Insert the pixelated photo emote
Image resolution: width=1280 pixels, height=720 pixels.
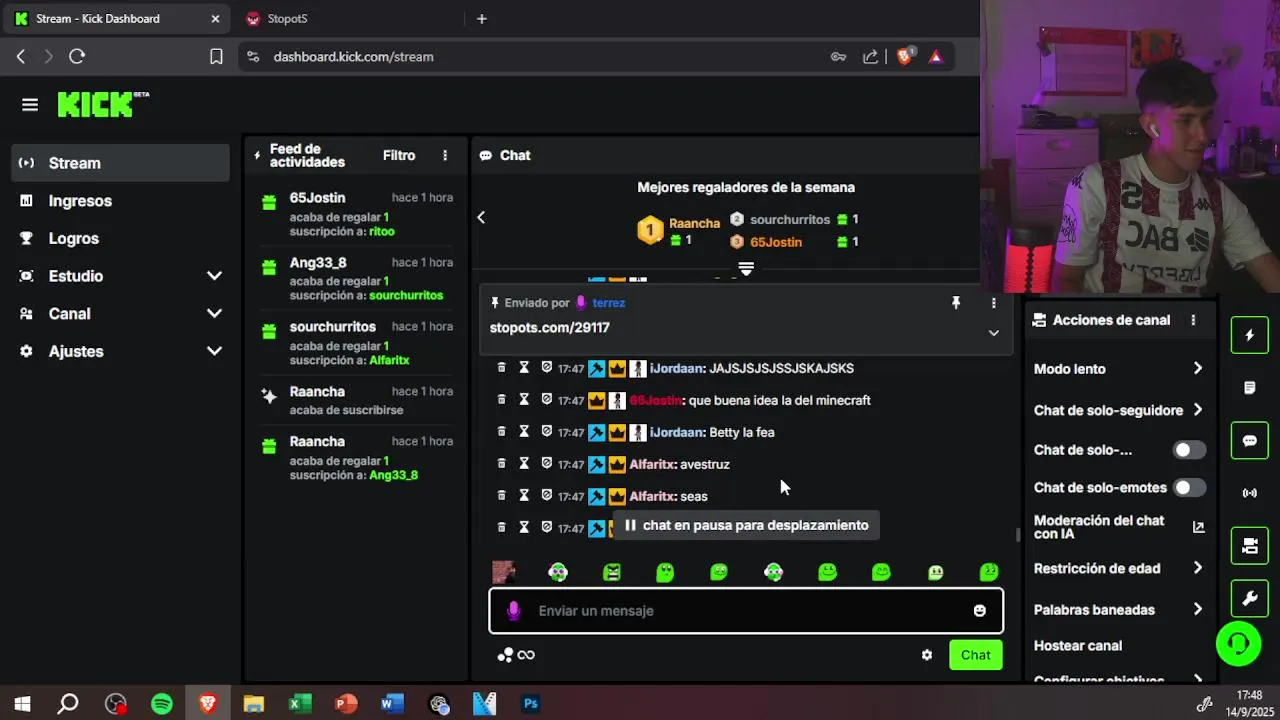click(x=504, y=572)
